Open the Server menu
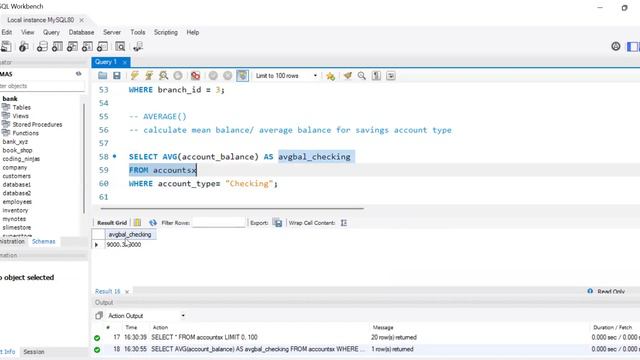Viewport: 640px width, 360px height. point(112,32)
